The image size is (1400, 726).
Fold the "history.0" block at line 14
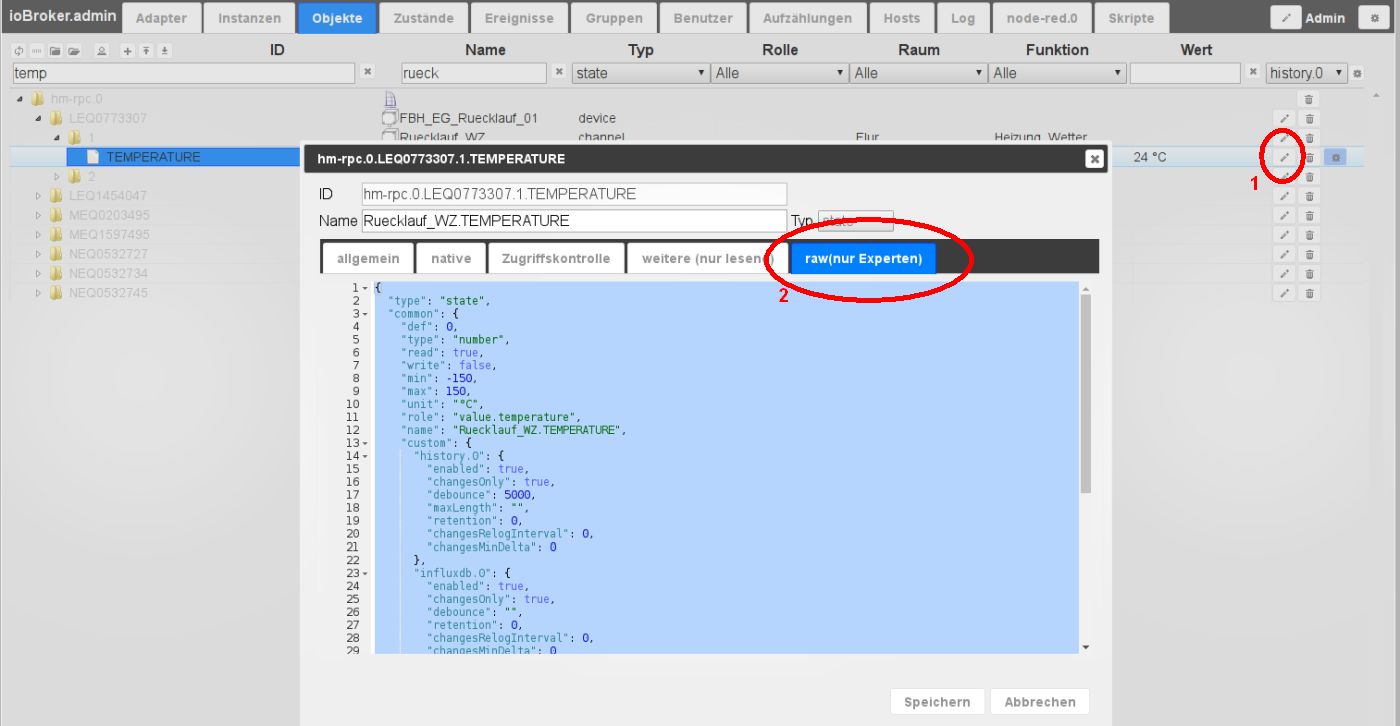click(x=365, y=456)
